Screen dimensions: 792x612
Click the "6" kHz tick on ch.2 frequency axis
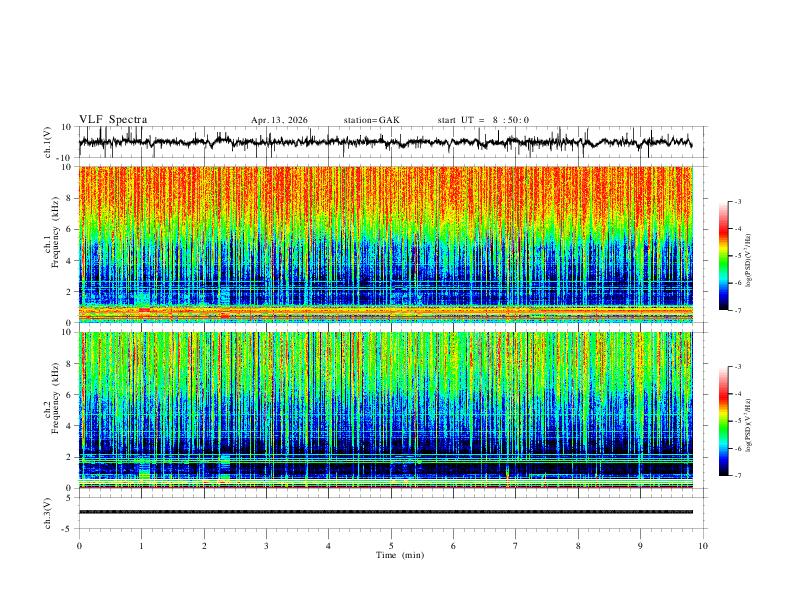tap(70, 394)
